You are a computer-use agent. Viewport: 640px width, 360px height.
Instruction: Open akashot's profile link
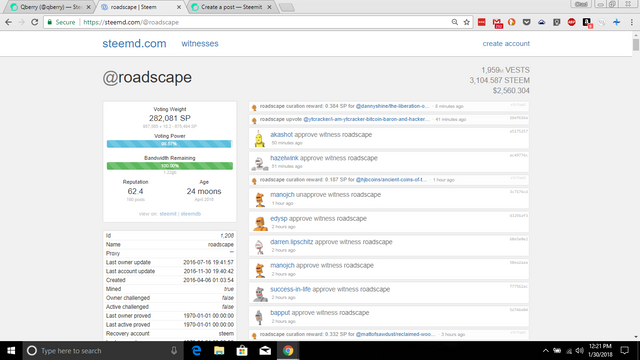point(281,134)
